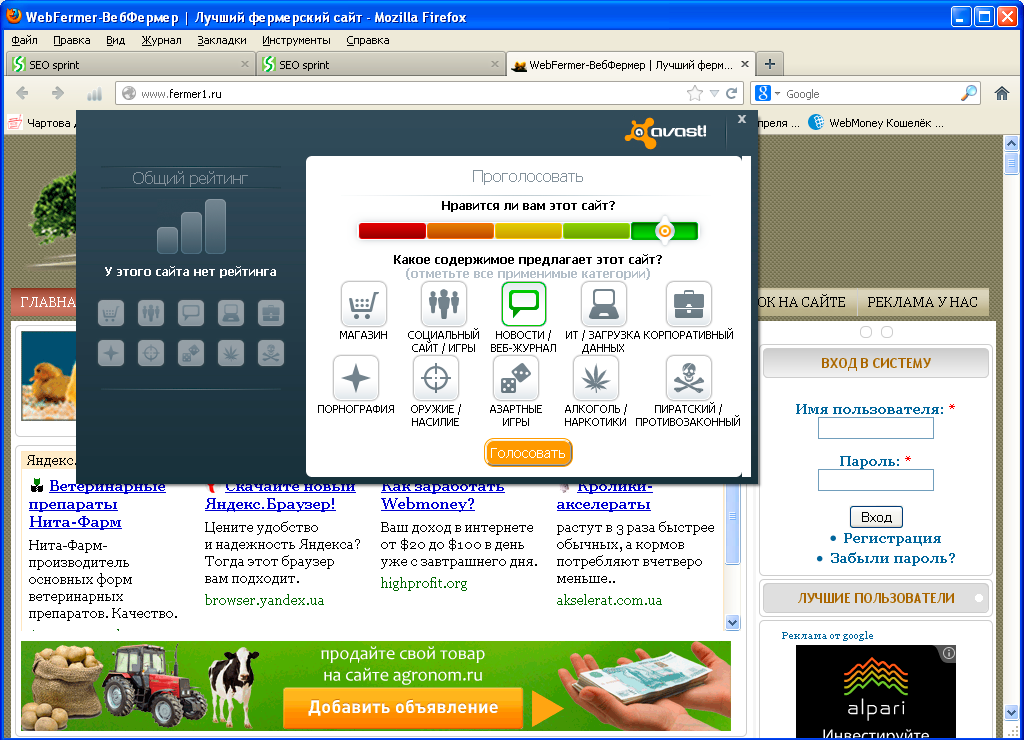Image resolution: width=1024 pixels, height=740 pixels.
Task: Open the Файл menu
Action: [x=24, y=40]
